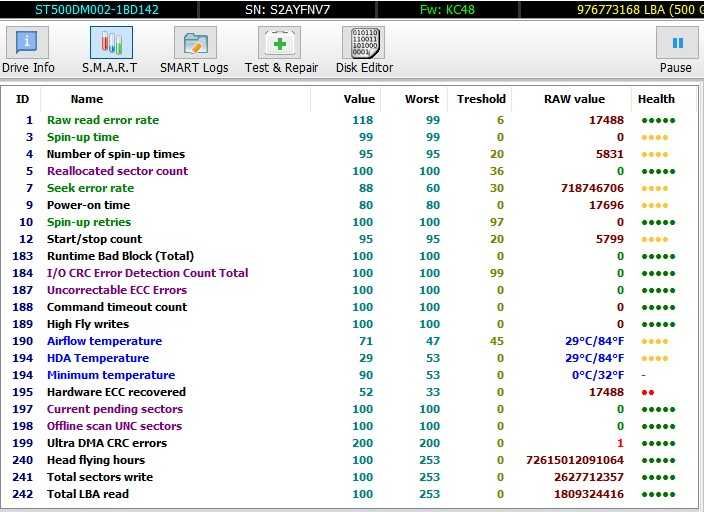Image resolution: width=704 pixels, height=512 pixels.
Task: Select Reallocated sector count row
Action: (349, 171)
